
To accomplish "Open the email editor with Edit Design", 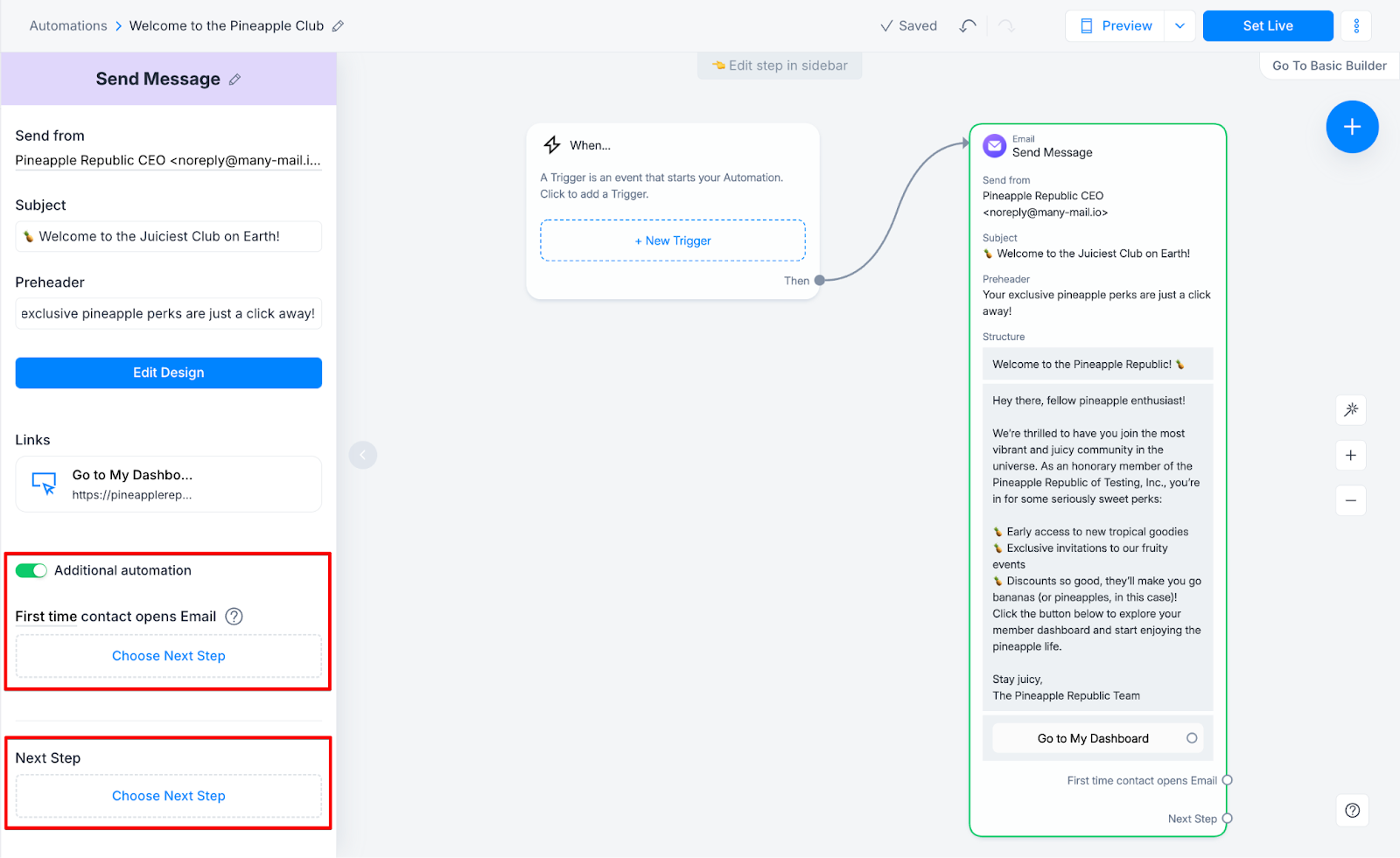I will (168, 372).
